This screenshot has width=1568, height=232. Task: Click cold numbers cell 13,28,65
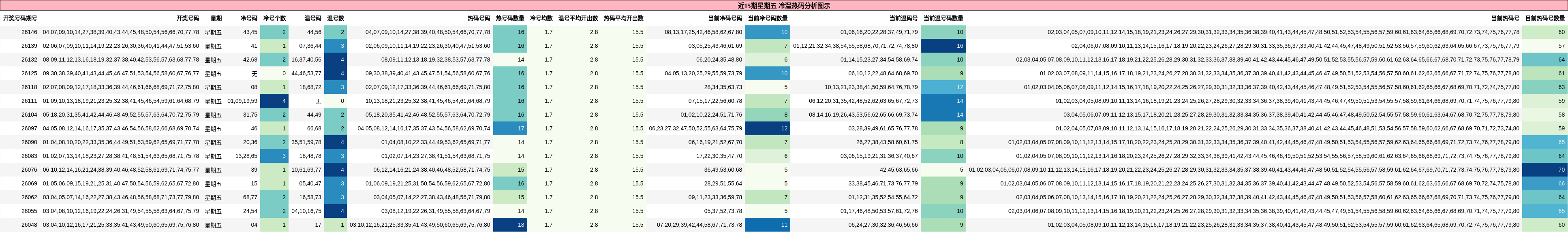[246, 156]
